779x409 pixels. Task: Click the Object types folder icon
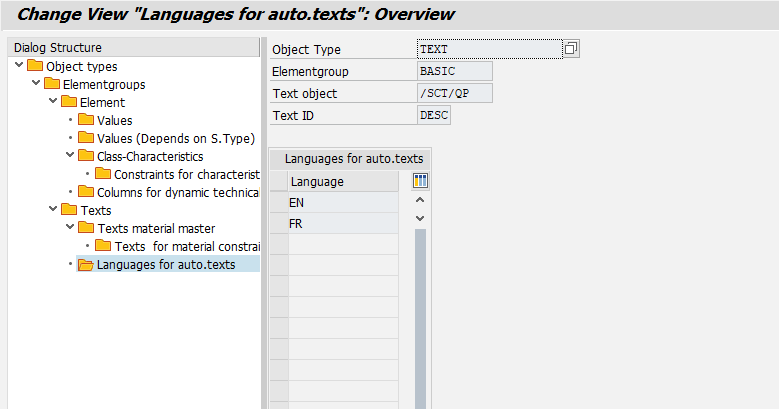pos(35,67)
